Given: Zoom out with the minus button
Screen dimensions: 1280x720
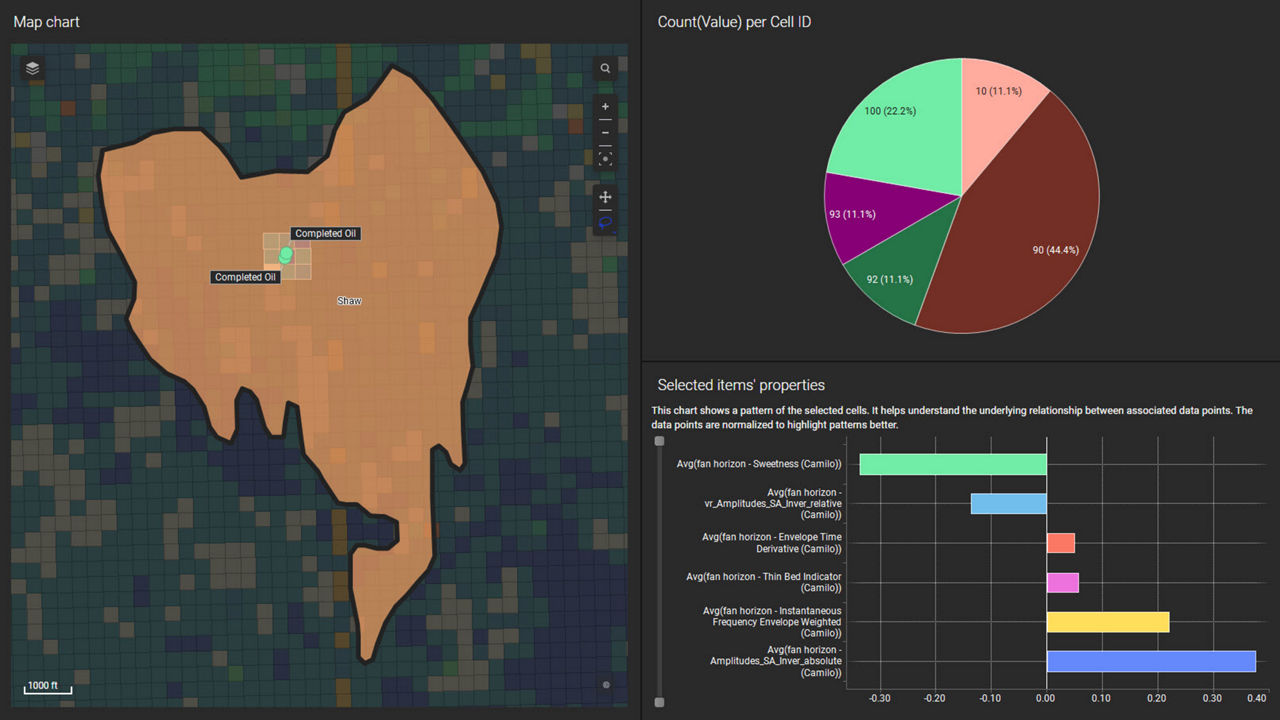Looking at the screenshot, I should click(605, 133).
